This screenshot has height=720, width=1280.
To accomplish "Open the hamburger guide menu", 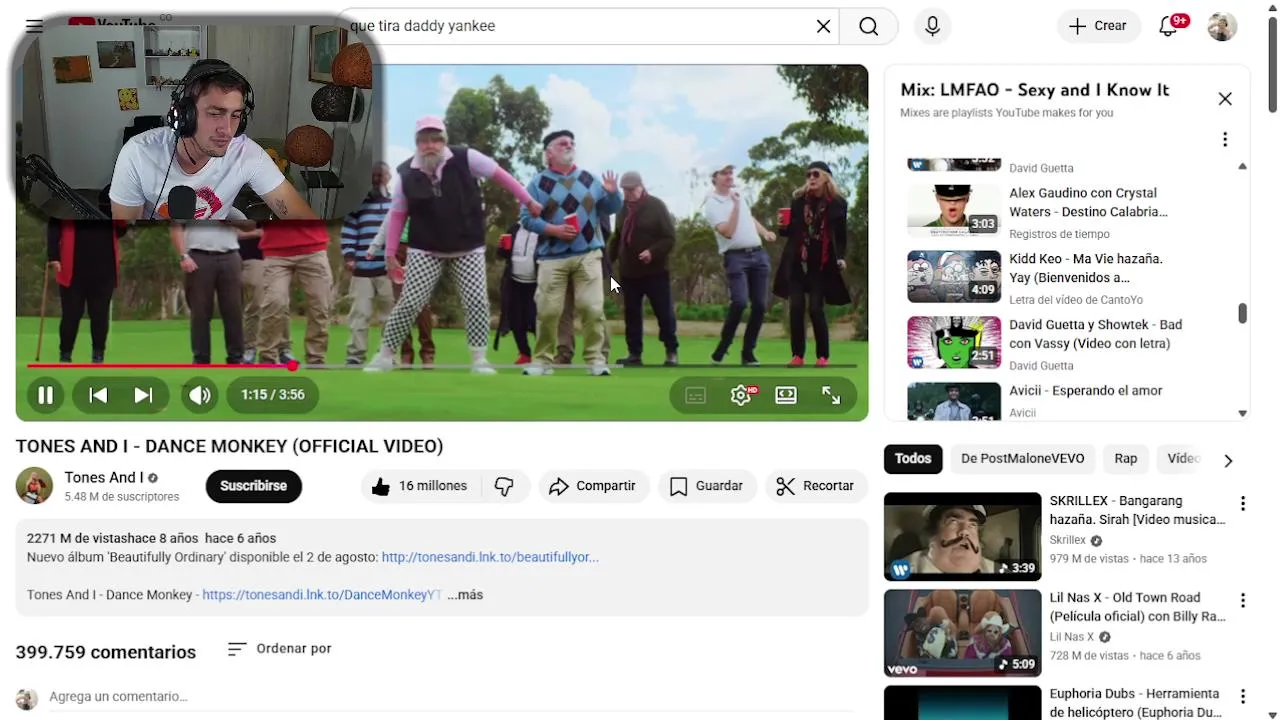I will coord(34,26).
